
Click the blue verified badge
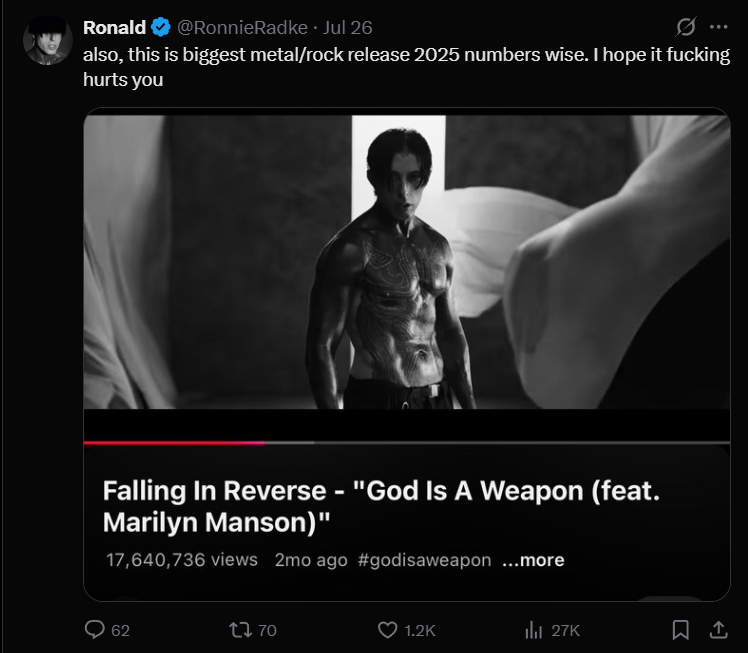pyautogui.click(x=161, y=27)
